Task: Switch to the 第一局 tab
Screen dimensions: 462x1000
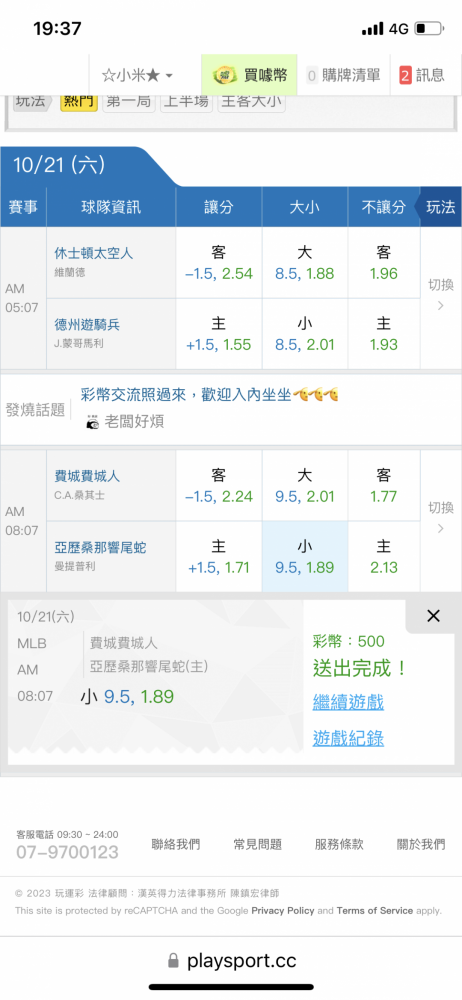Action: point(129,101)
